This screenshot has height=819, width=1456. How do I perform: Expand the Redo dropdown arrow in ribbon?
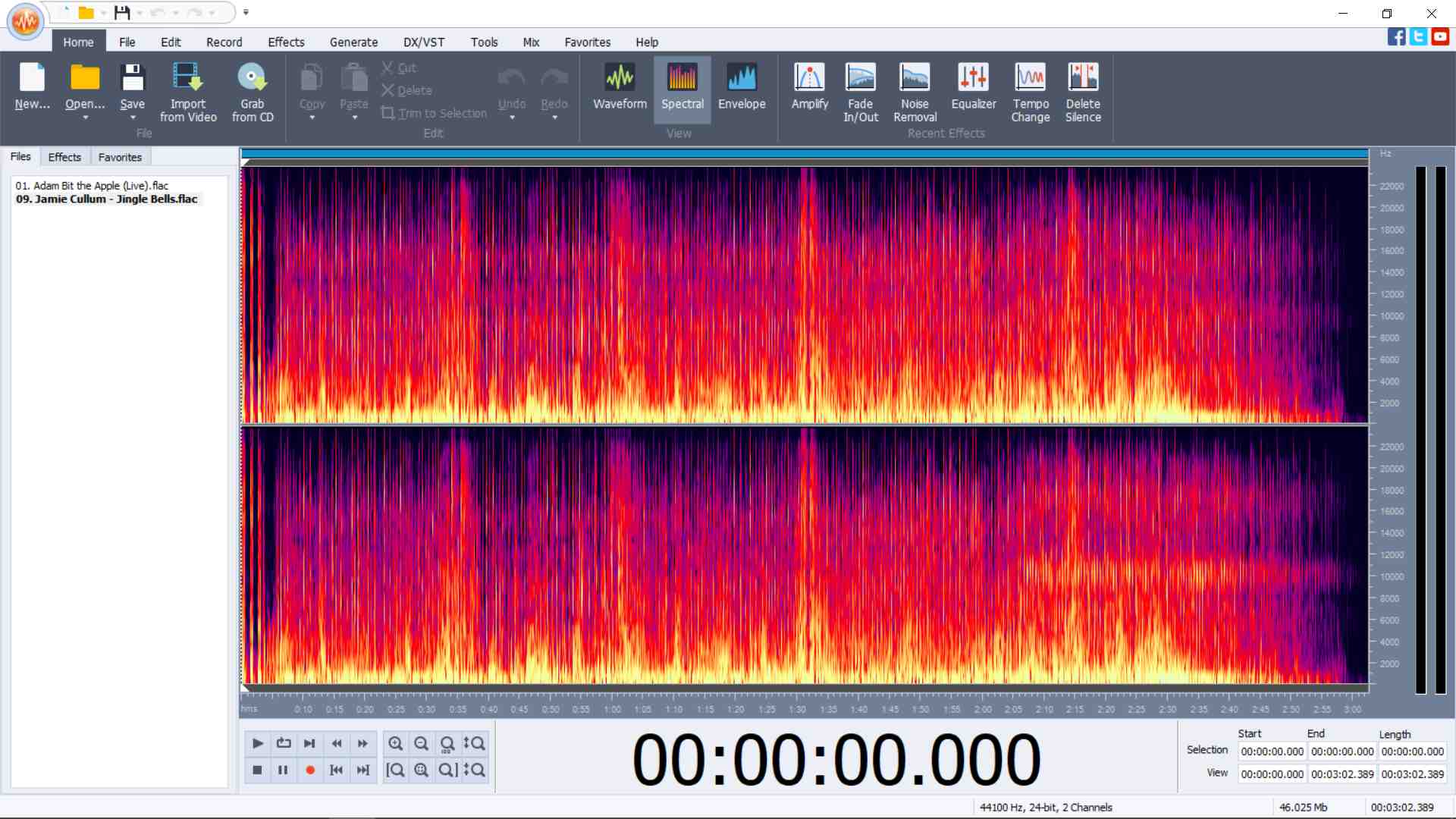click(554, 118)
